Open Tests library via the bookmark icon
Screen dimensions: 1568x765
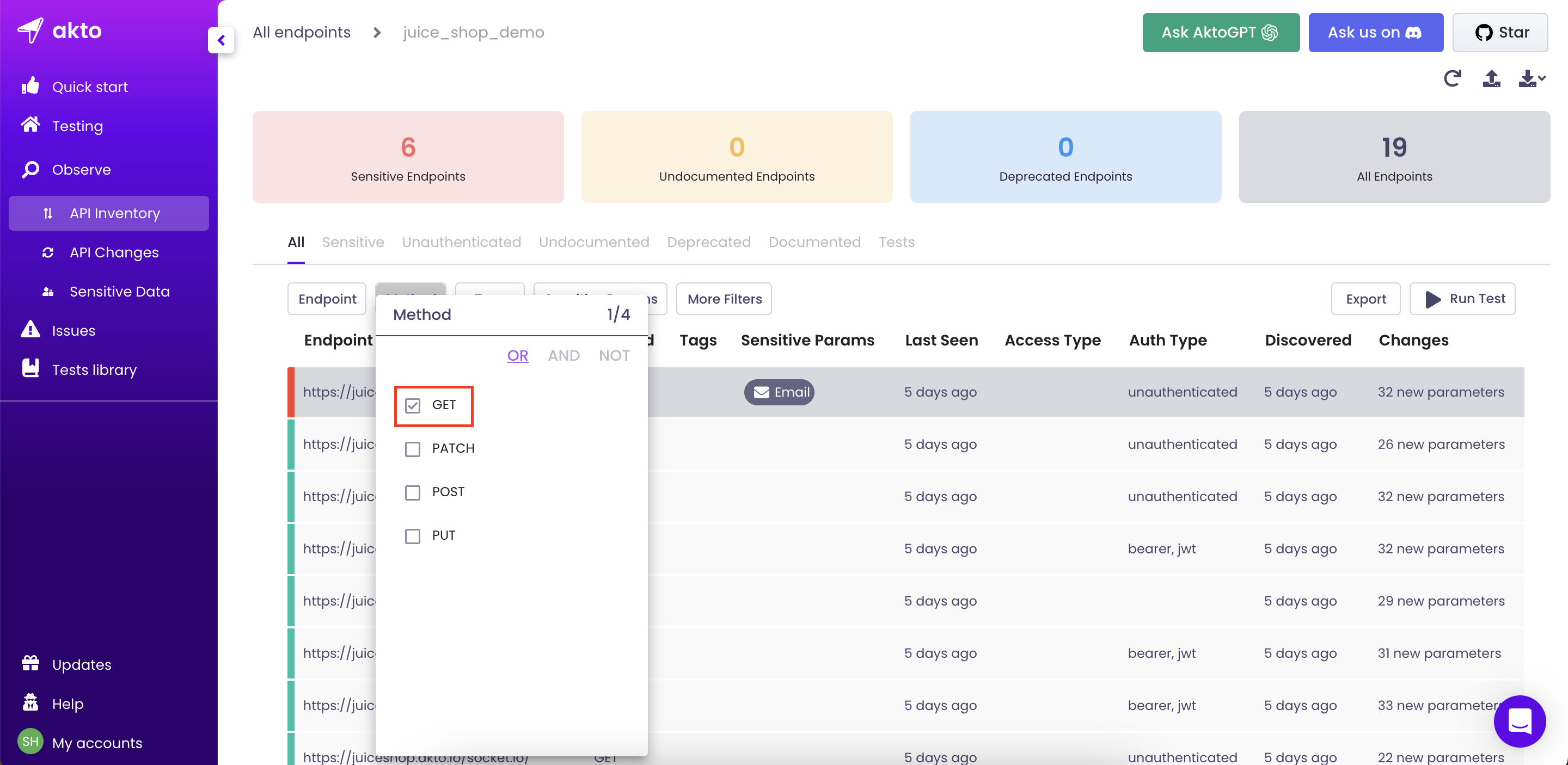[x=31, y=369]
